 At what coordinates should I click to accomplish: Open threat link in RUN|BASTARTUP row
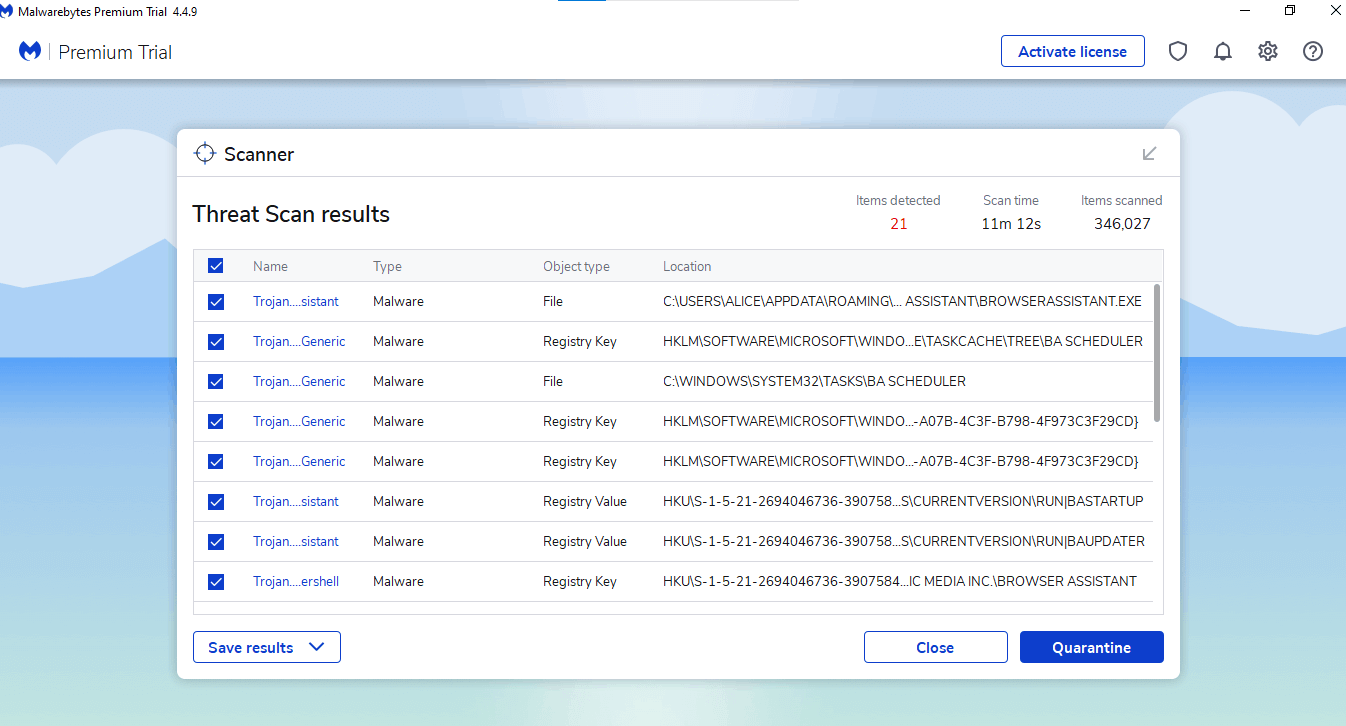[x=296, y=501]
